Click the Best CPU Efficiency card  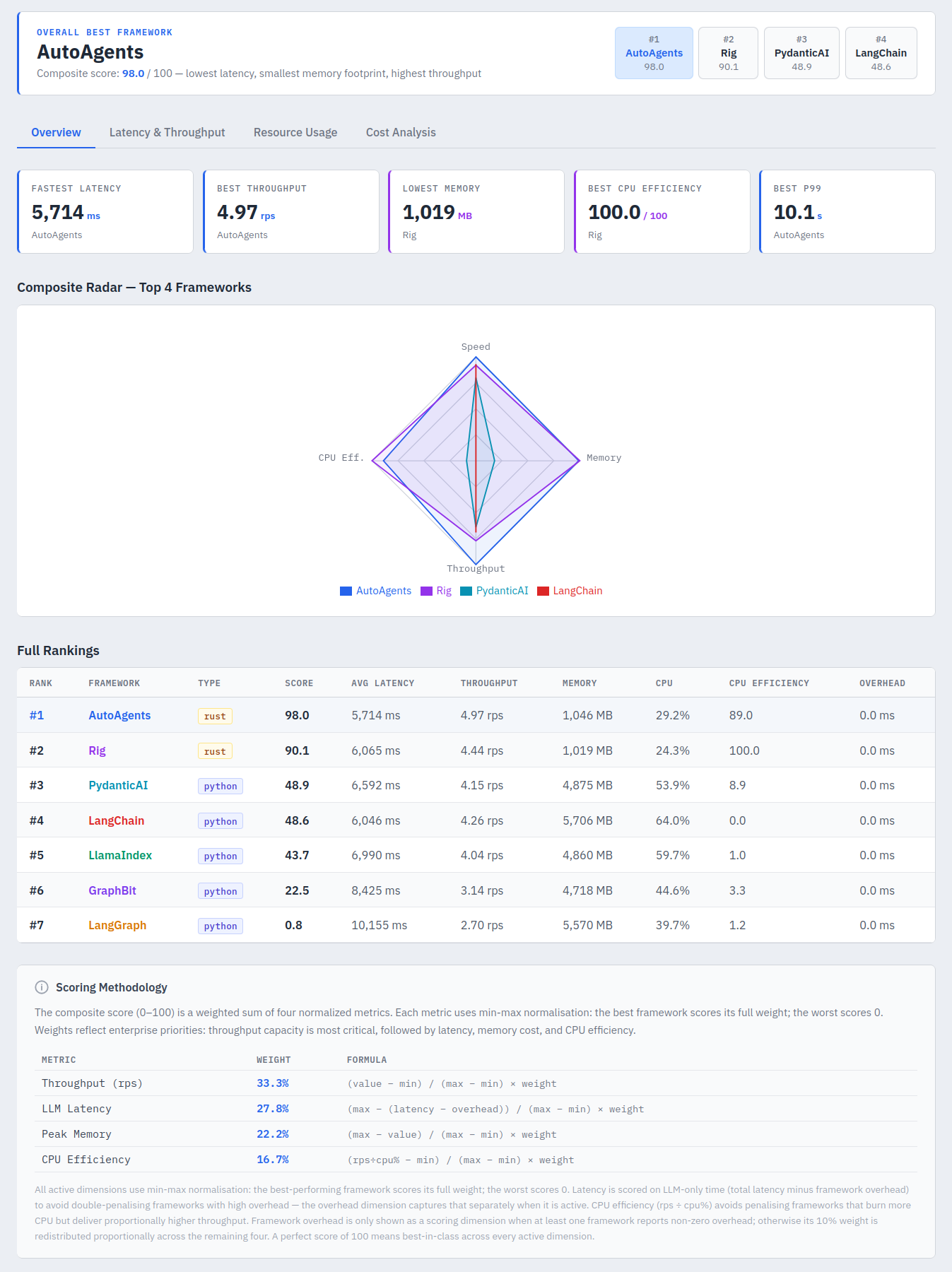662,211
